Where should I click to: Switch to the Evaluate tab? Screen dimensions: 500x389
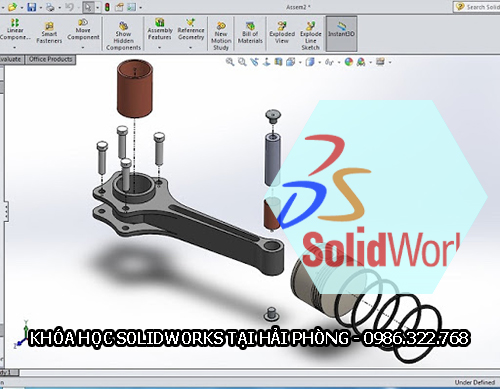point(11,59)
